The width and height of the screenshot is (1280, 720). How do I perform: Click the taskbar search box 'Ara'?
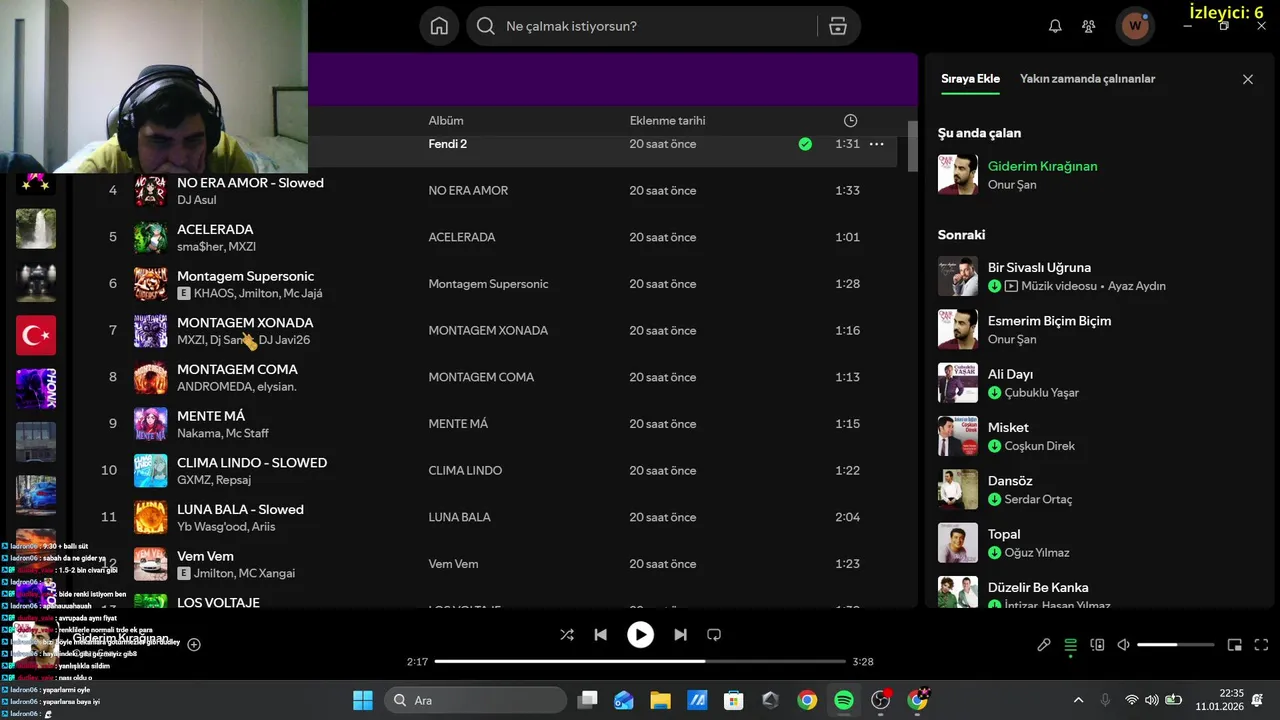pos(475,700)
